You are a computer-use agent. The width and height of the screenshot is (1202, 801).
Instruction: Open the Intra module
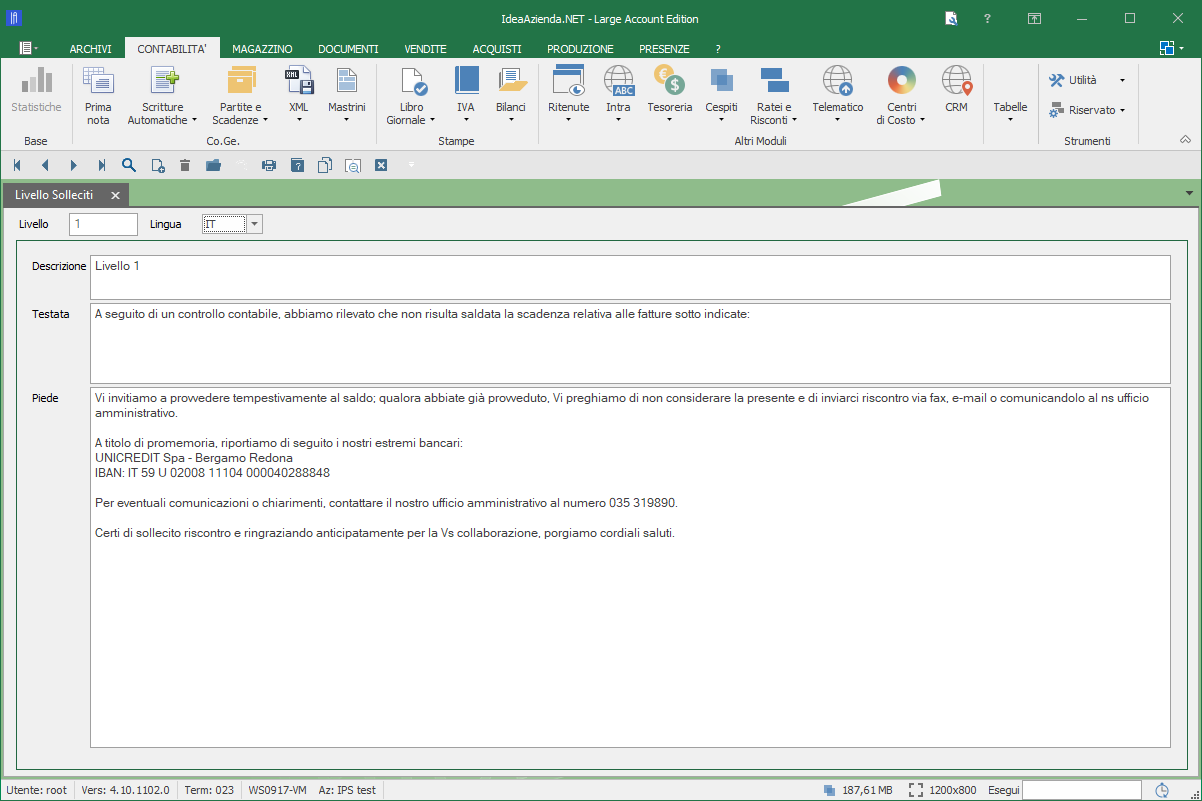(619, 96)
